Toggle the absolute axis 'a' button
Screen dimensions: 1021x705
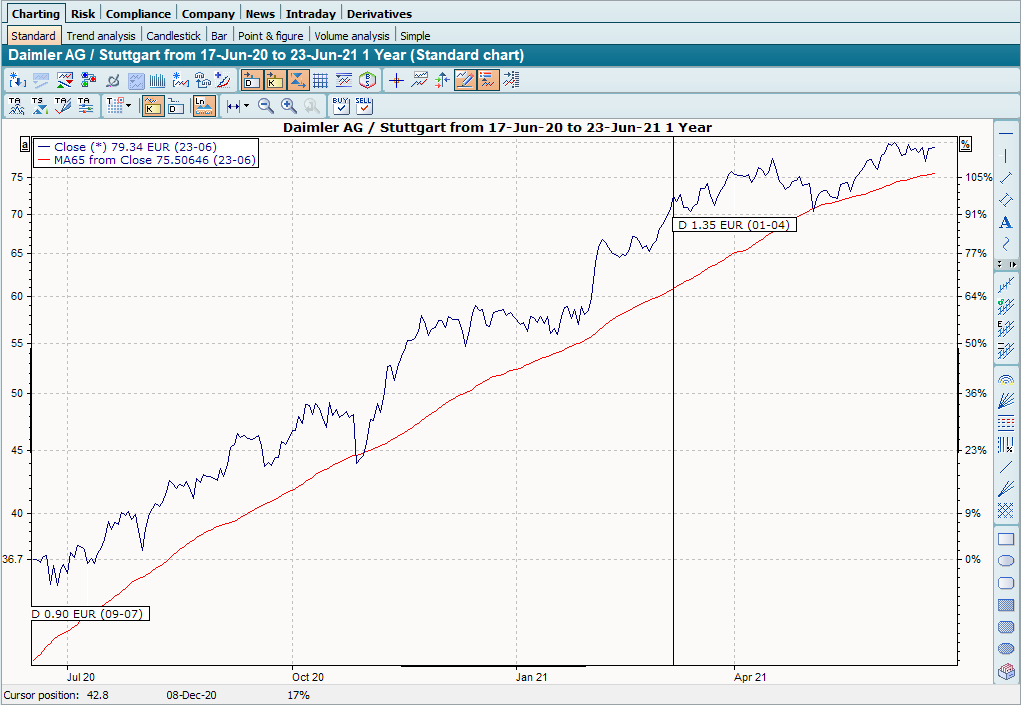(24, 144)
